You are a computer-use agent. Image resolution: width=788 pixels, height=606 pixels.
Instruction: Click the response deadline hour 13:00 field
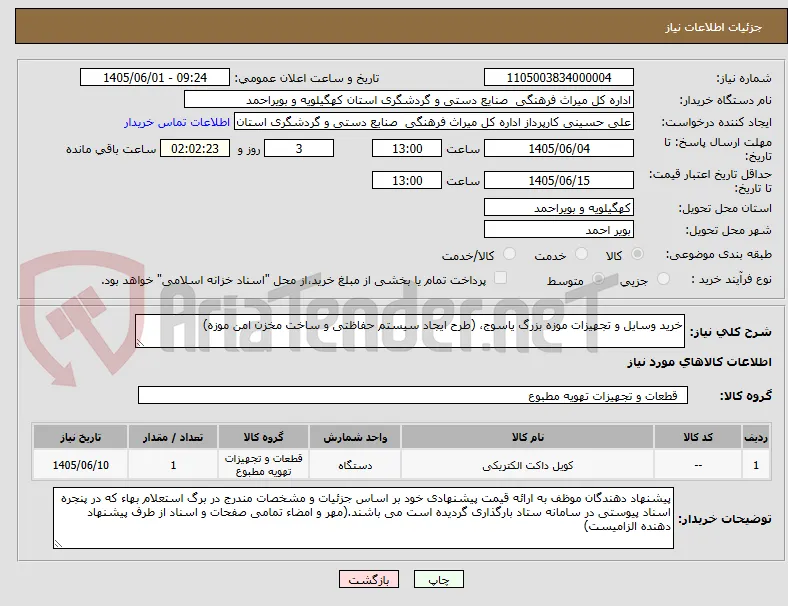point(407,149)
